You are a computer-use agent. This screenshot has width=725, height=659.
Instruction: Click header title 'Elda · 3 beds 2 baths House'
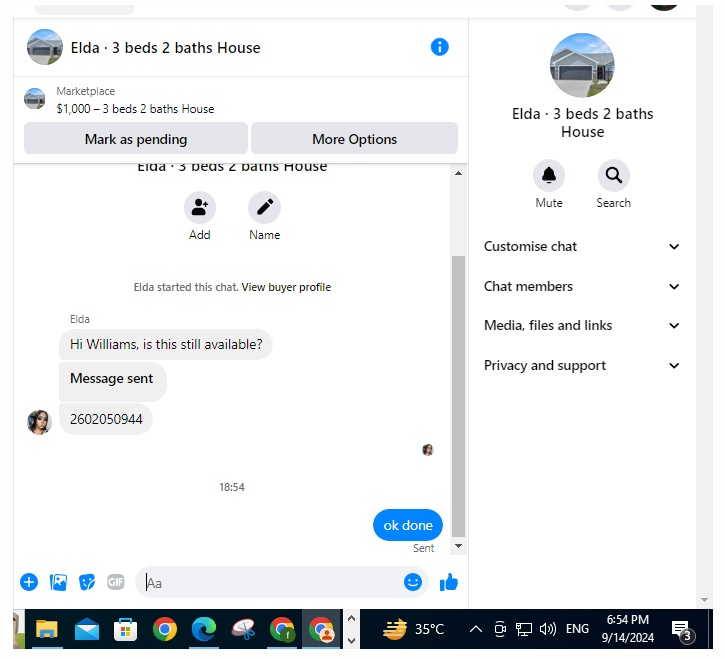[x=166, y=48]
